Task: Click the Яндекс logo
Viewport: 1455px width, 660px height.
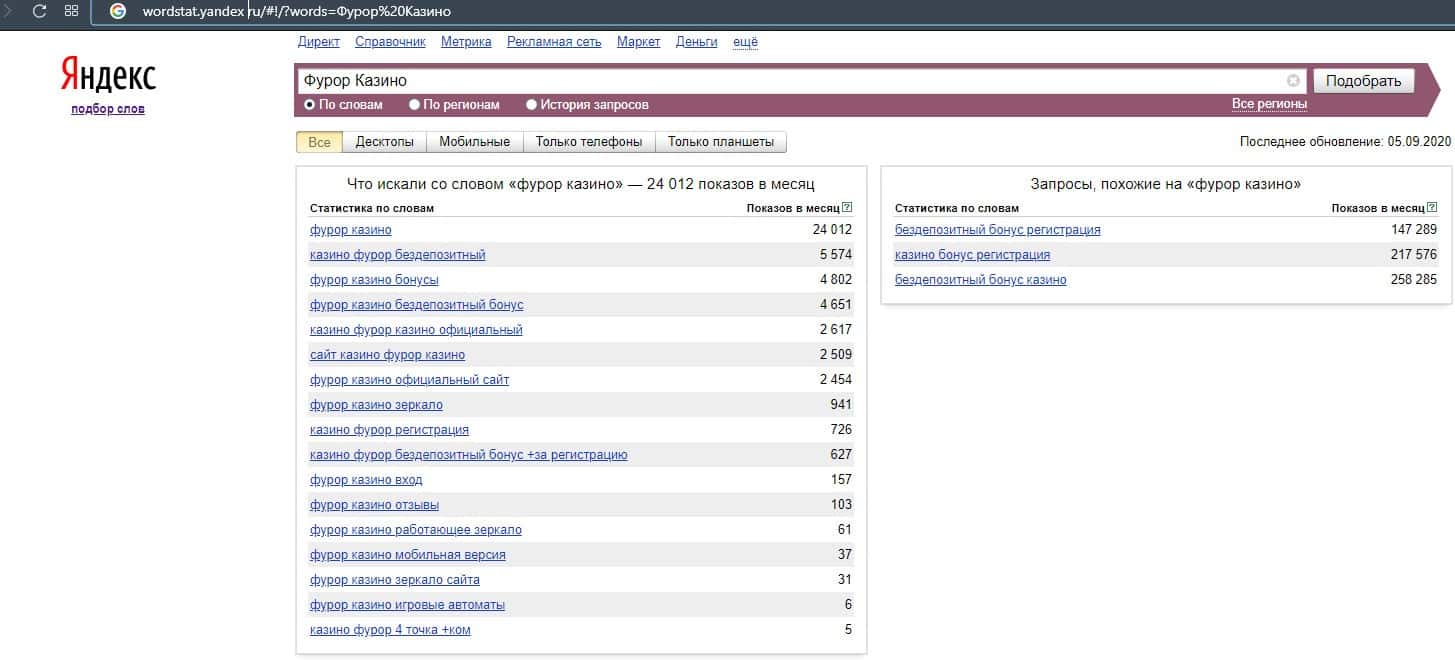Action: pyautogui.click(x=108, y=76)
